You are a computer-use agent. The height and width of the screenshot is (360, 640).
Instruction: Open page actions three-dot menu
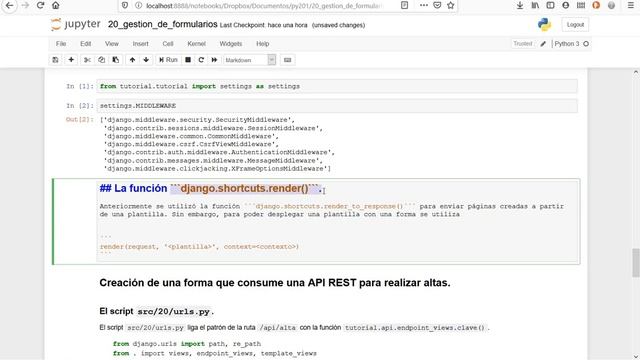coord(424,5)
